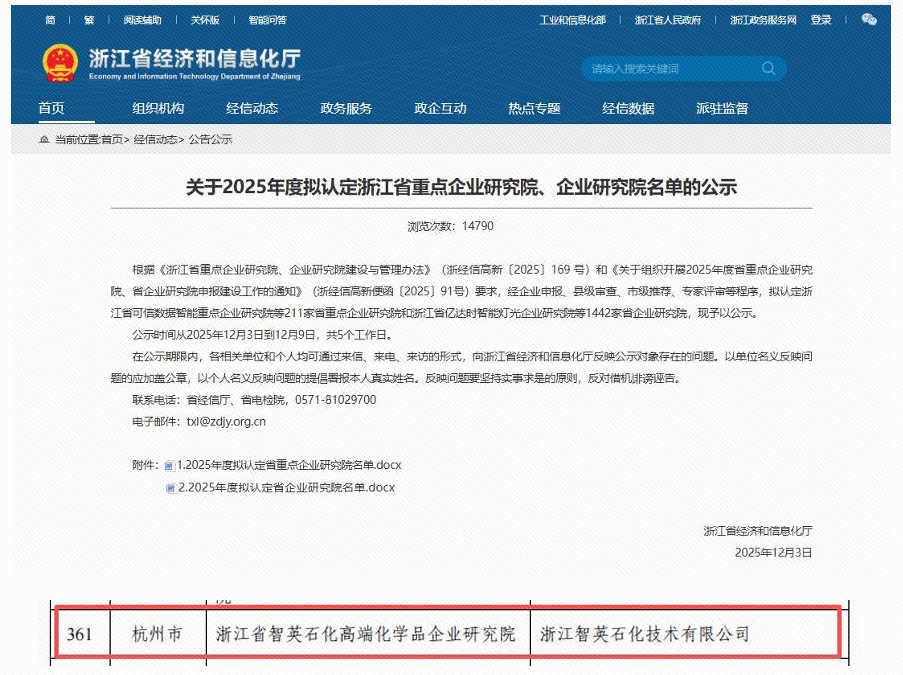Open 阅读辅助 reading assistance
The height and width of the screenshot is (675, 903).
coord(143,20)
